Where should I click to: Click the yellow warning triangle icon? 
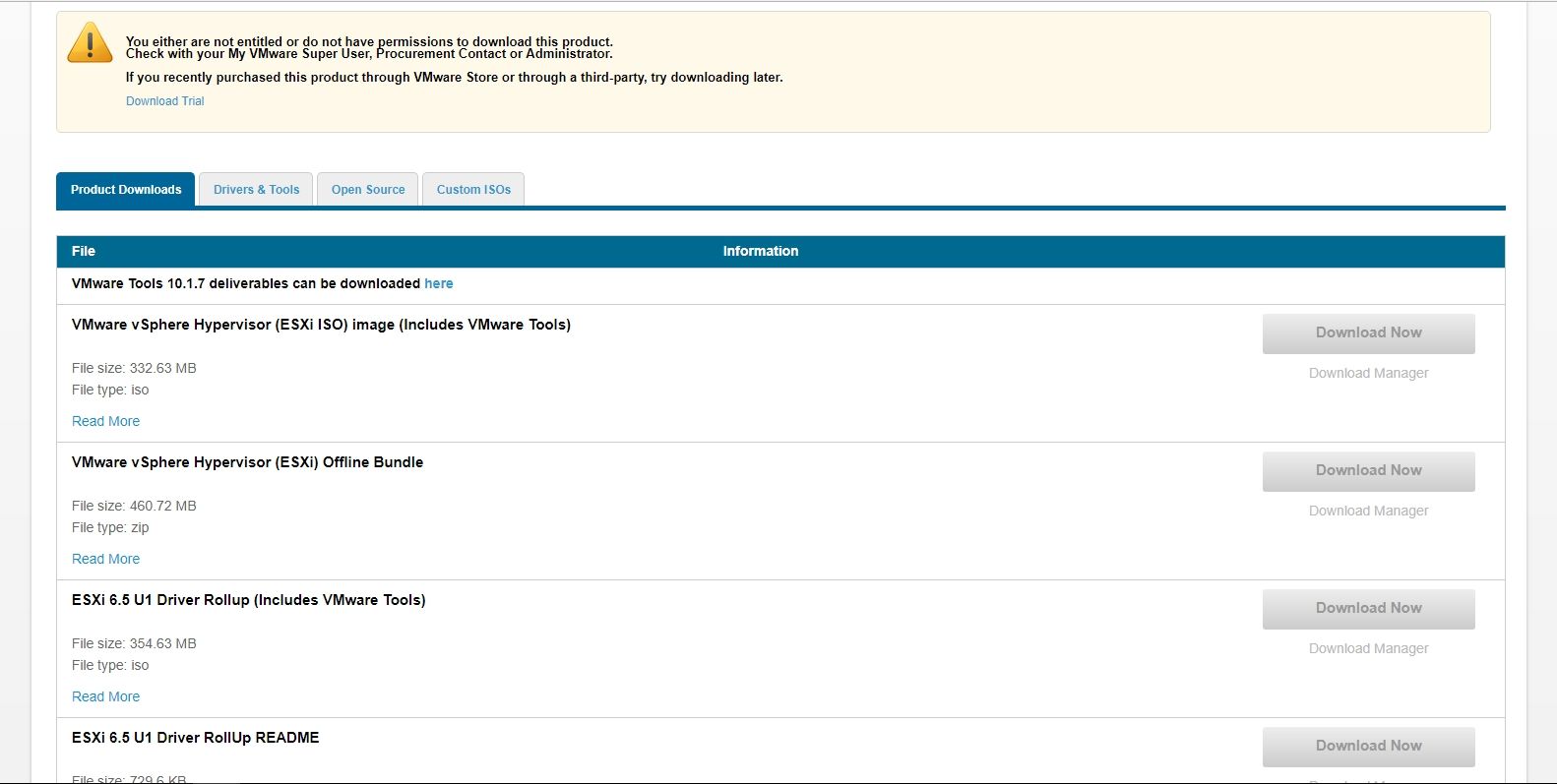tap(90, 43)
